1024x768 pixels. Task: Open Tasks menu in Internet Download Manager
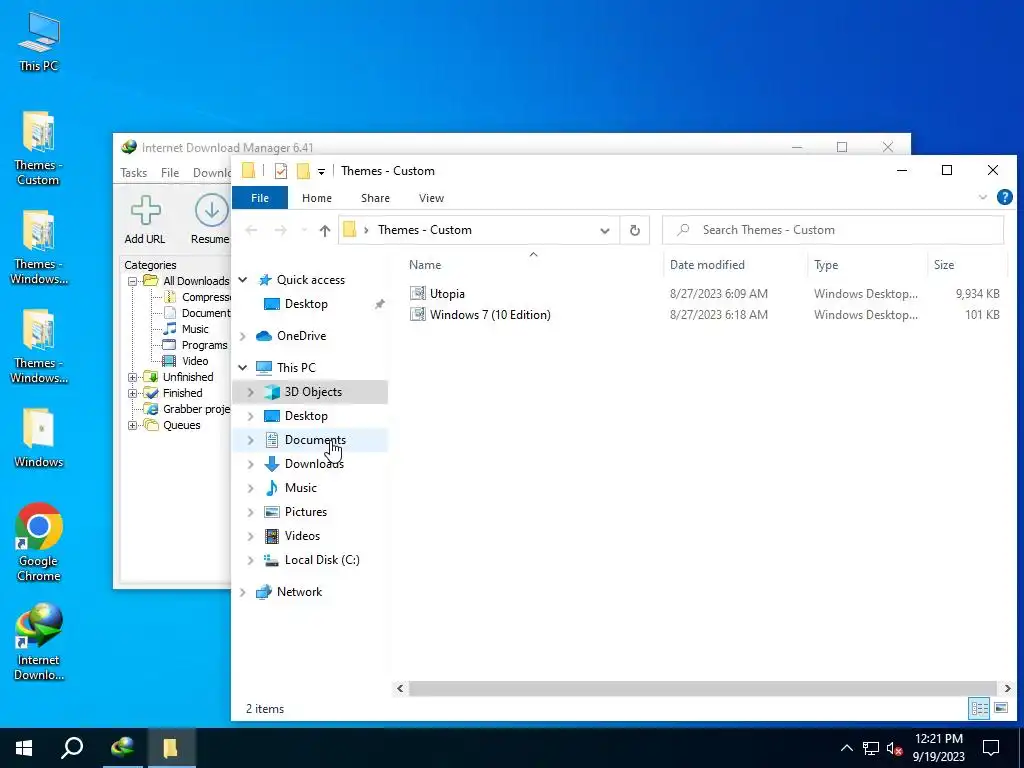point(133,173)
